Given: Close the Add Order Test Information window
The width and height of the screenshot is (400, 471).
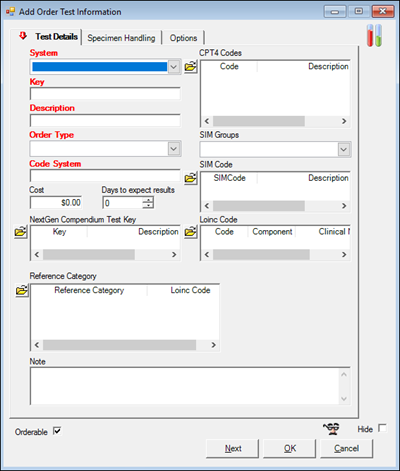Looking at the screenshot, I should [382, 11].
